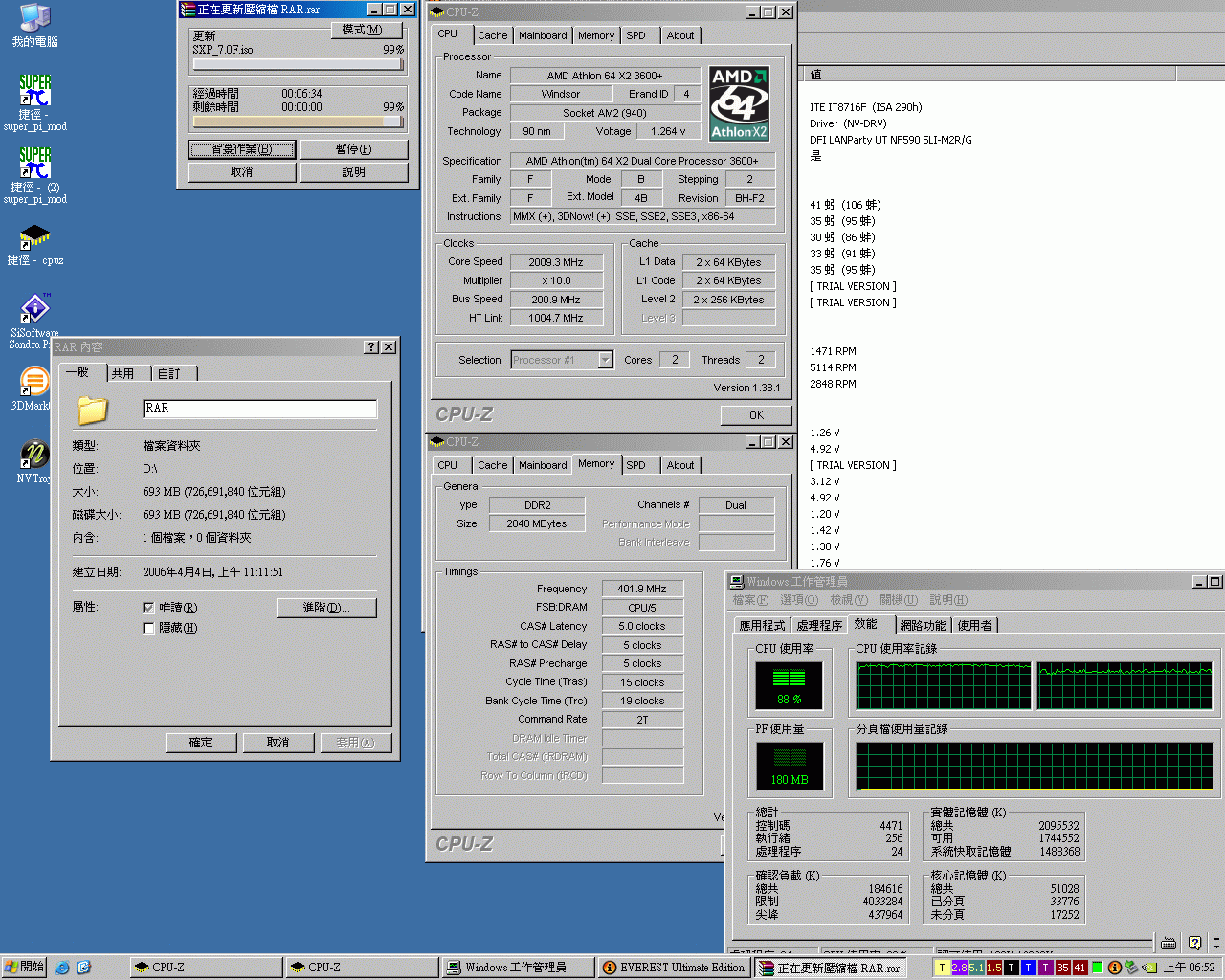
Task: Click 暫停(P) pause button
Action: pyautogui.click(x=354, y=149)
